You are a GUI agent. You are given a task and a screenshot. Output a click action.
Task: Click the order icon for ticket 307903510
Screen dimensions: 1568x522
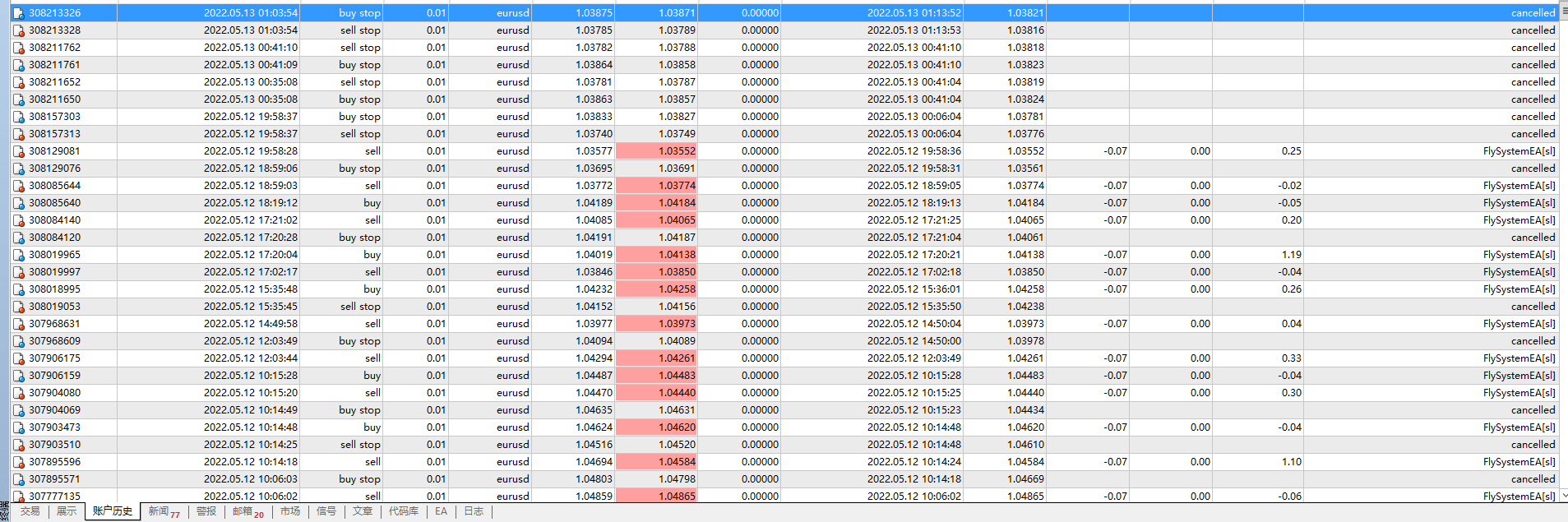(18, 445)
